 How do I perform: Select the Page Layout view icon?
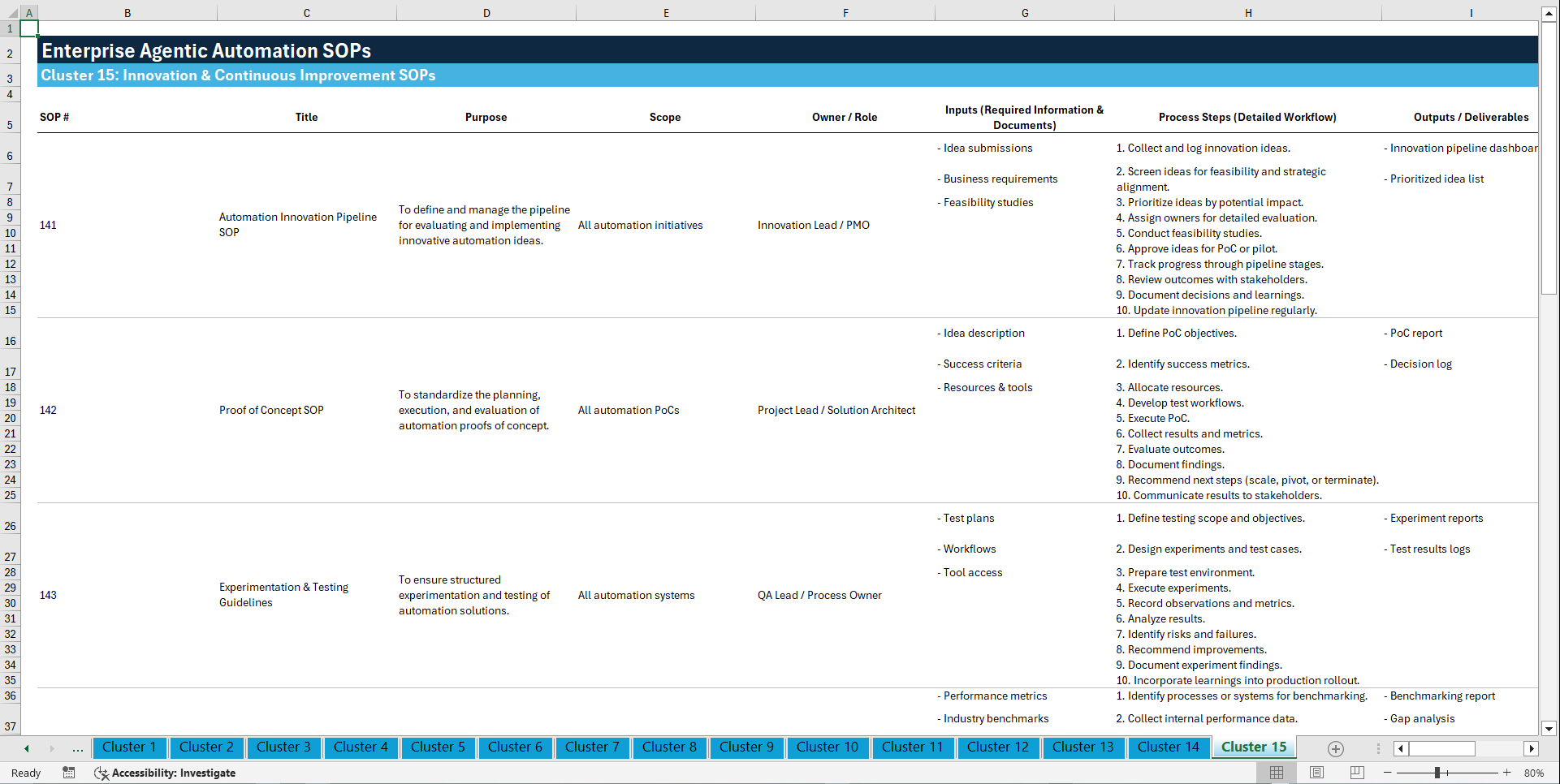point(1316,773)
